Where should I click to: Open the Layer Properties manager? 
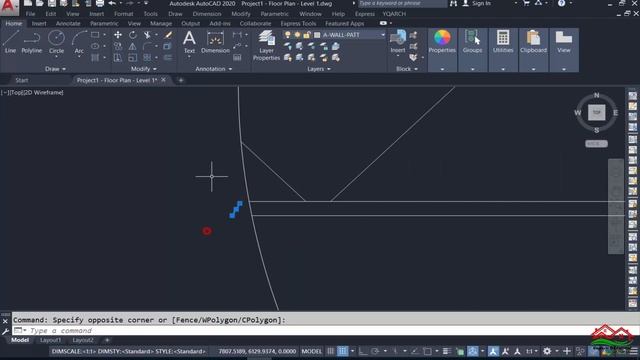(267, 45)
